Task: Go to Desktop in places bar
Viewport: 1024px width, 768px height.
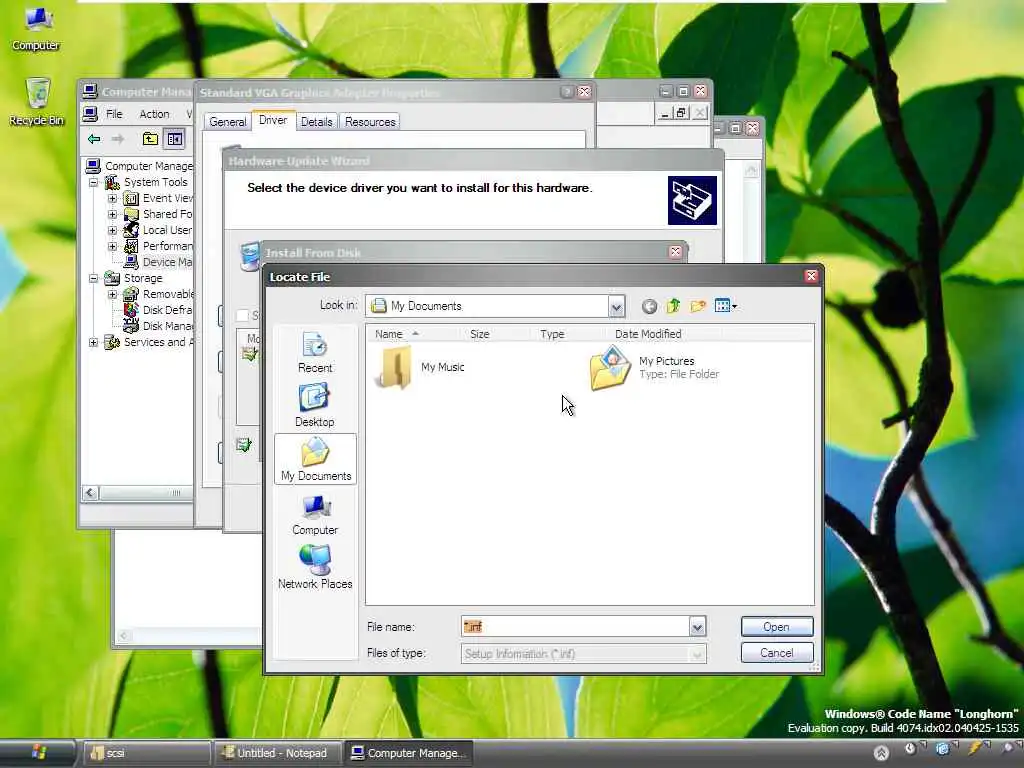Action: (315, 406)
